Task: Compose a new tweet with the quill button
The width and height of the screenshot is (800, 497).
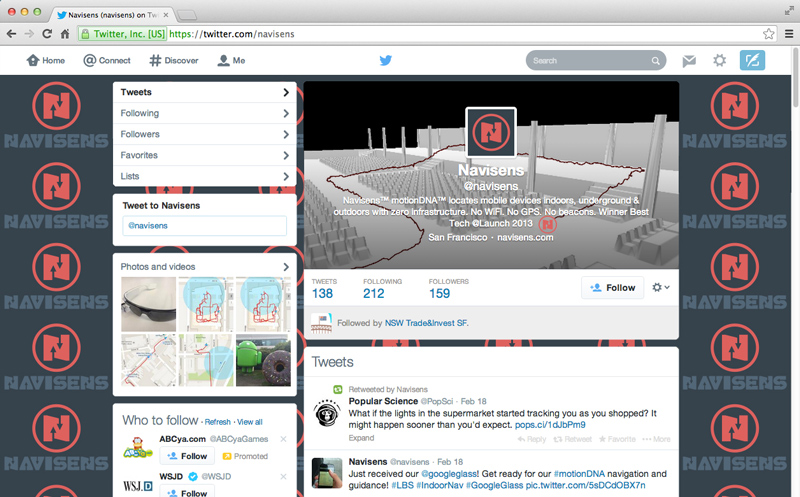Action: pos(752,60)
